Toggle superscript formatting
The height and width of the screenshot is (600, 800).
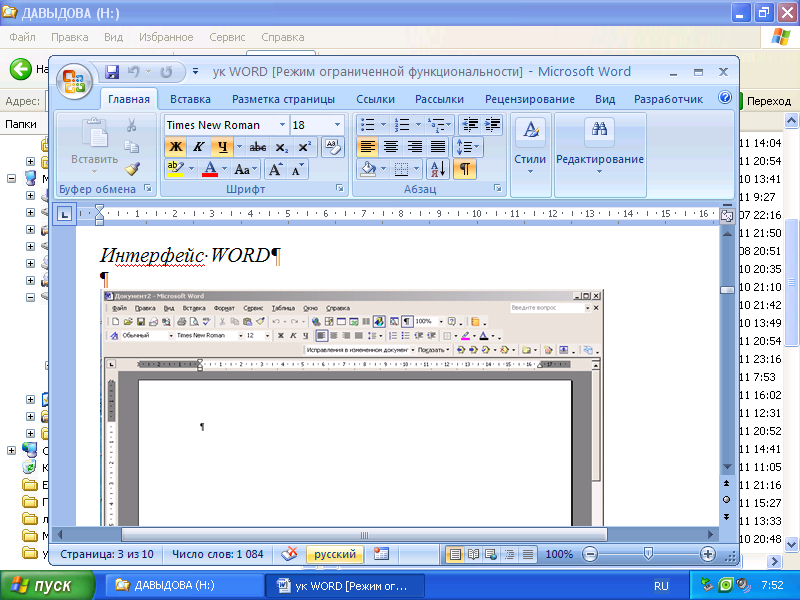305,147
